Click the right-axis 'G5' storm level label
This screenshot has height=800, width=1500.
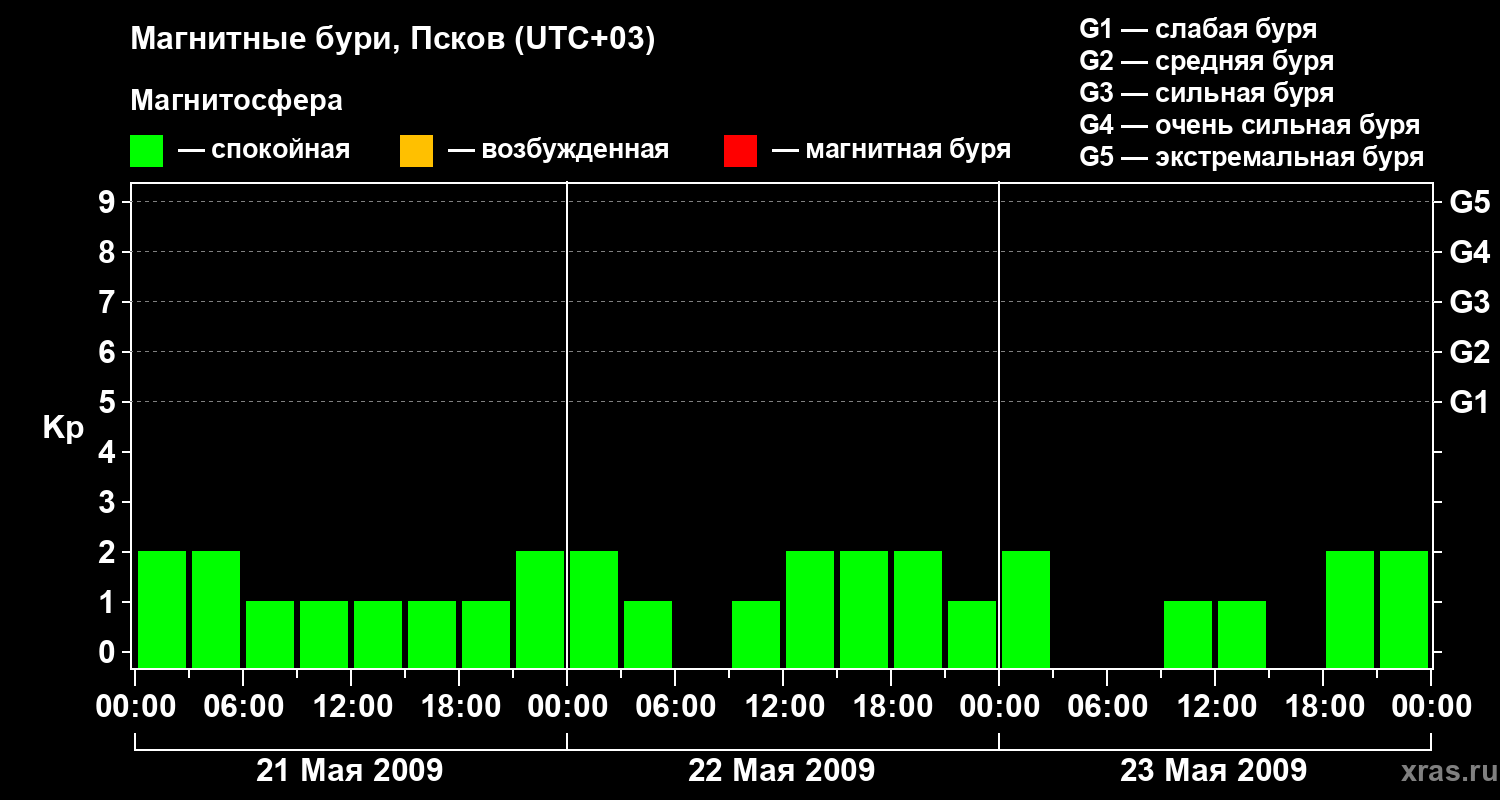(x=1469, y=202)
